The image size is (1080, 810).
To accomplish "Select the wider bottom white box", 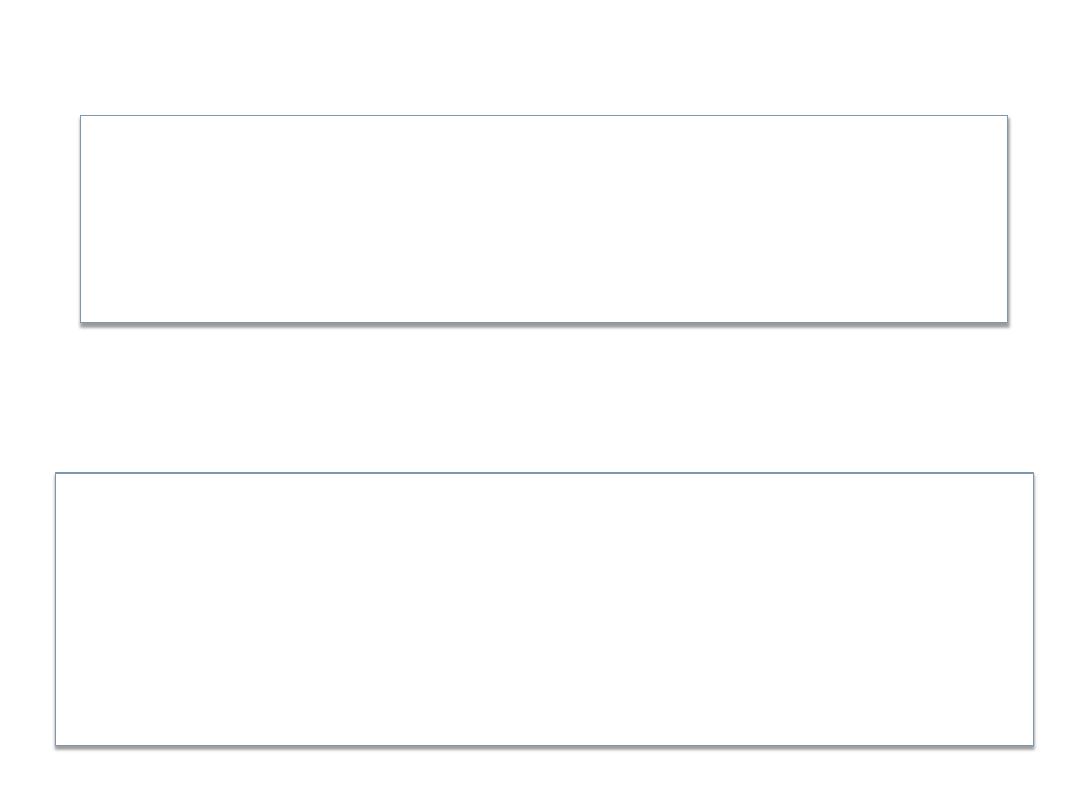I will pos(544,609).
